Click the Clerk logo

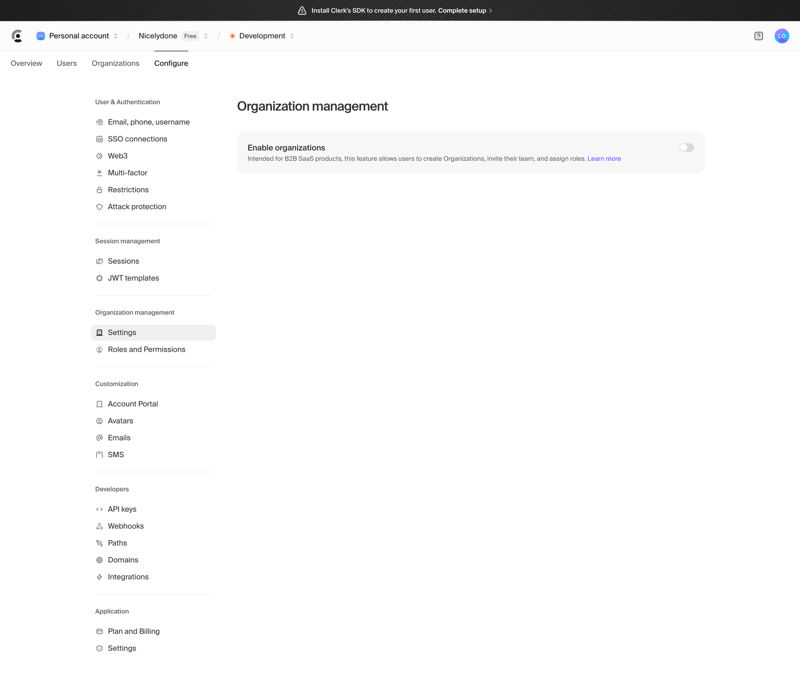coord(16,35)
